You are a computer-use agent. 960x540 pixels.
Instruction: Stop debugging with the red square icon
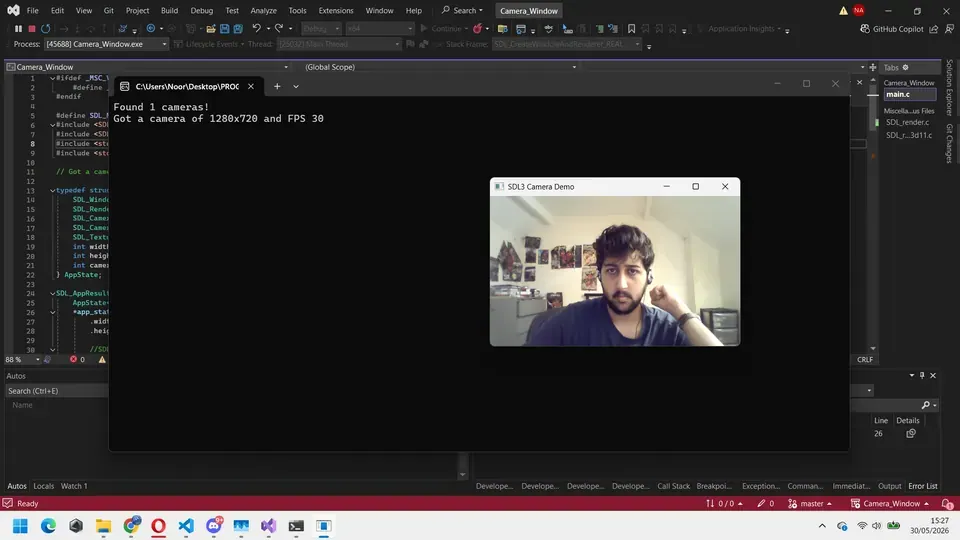pyautogui.click(x=32, y=29)
